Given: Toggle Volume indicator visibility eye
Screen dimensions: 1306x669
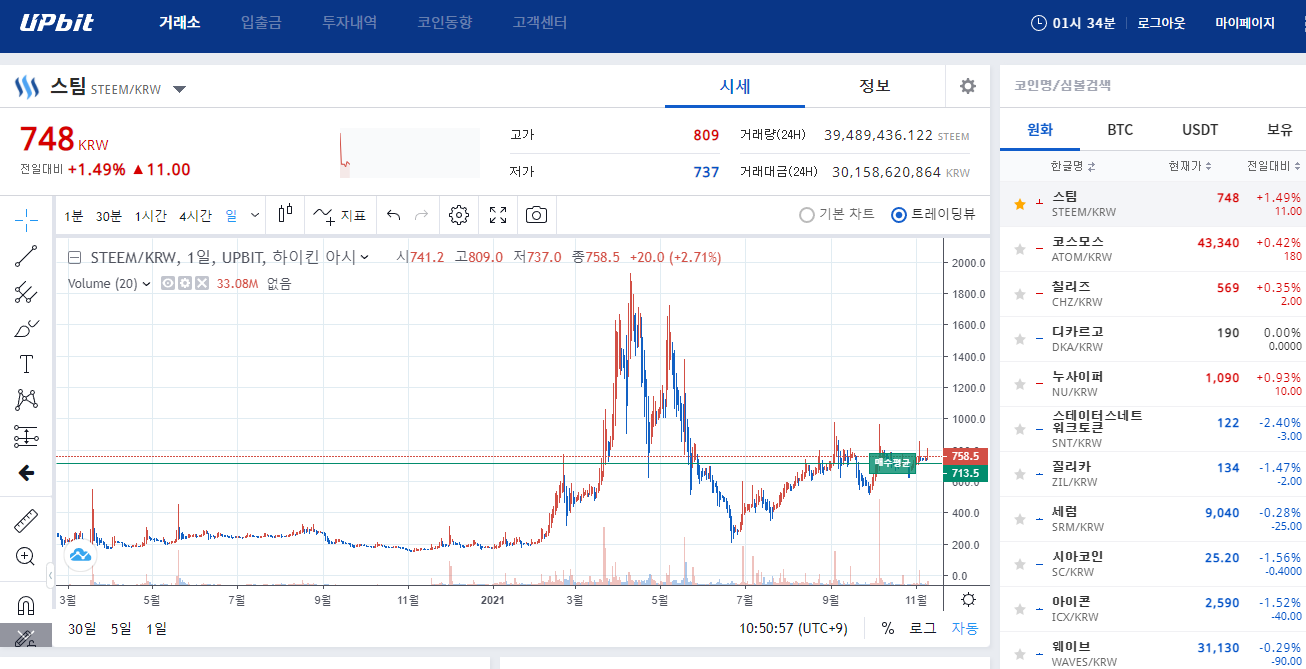Looking at the screenshot, I should (x=168, y=284).
